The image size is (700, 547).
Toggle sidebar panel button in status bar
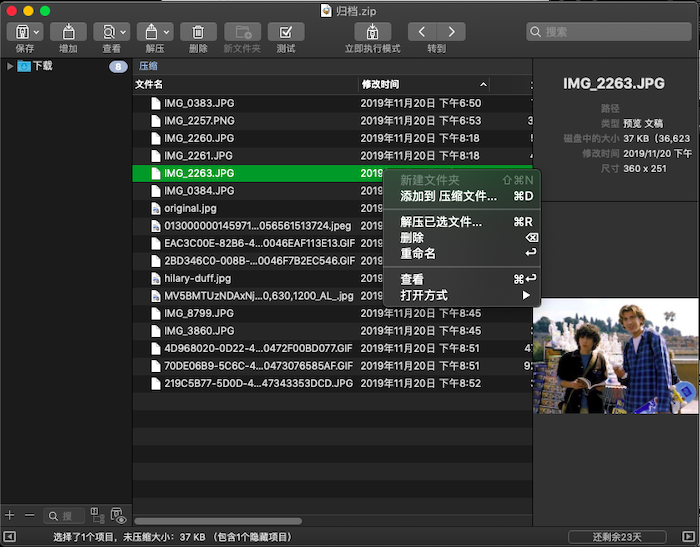(x=10, y=537)
